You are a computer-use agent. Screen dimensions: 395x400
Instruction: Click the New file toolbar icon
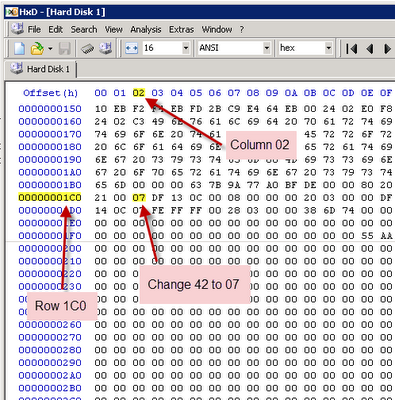[19, 49]
